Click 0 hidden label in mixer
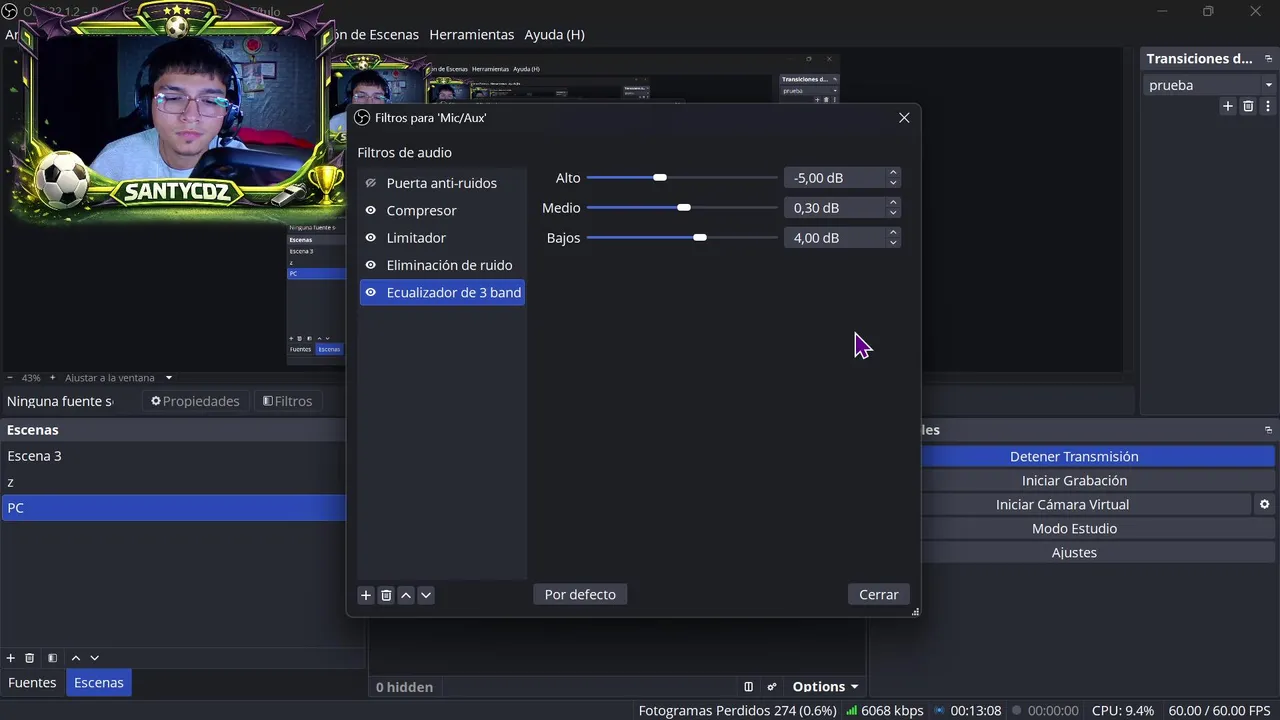 tap(404, 687)
